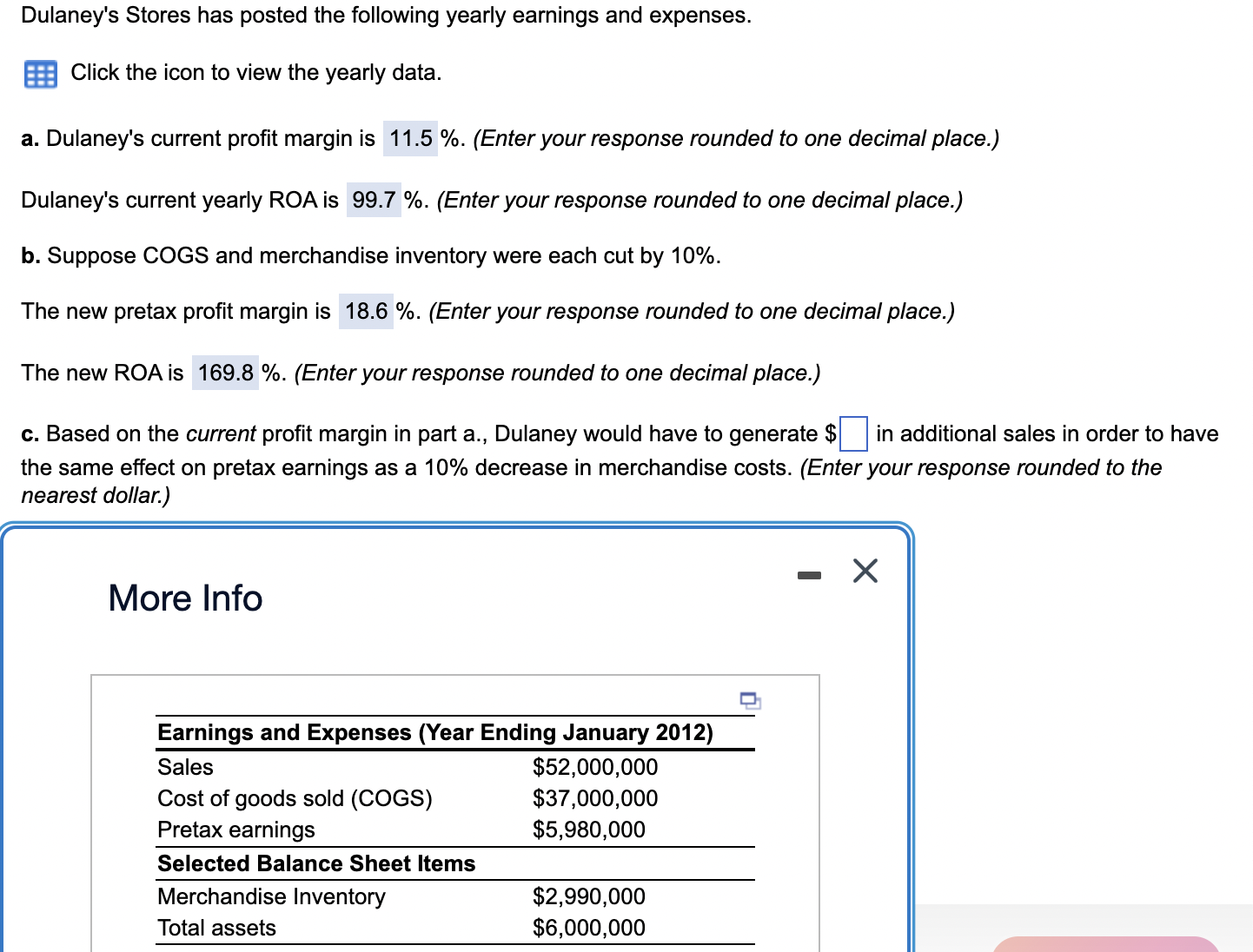1253x952 pixels.
Task: Click the link text 'Click the icon to view the yearly data.'
Action: 256,72
